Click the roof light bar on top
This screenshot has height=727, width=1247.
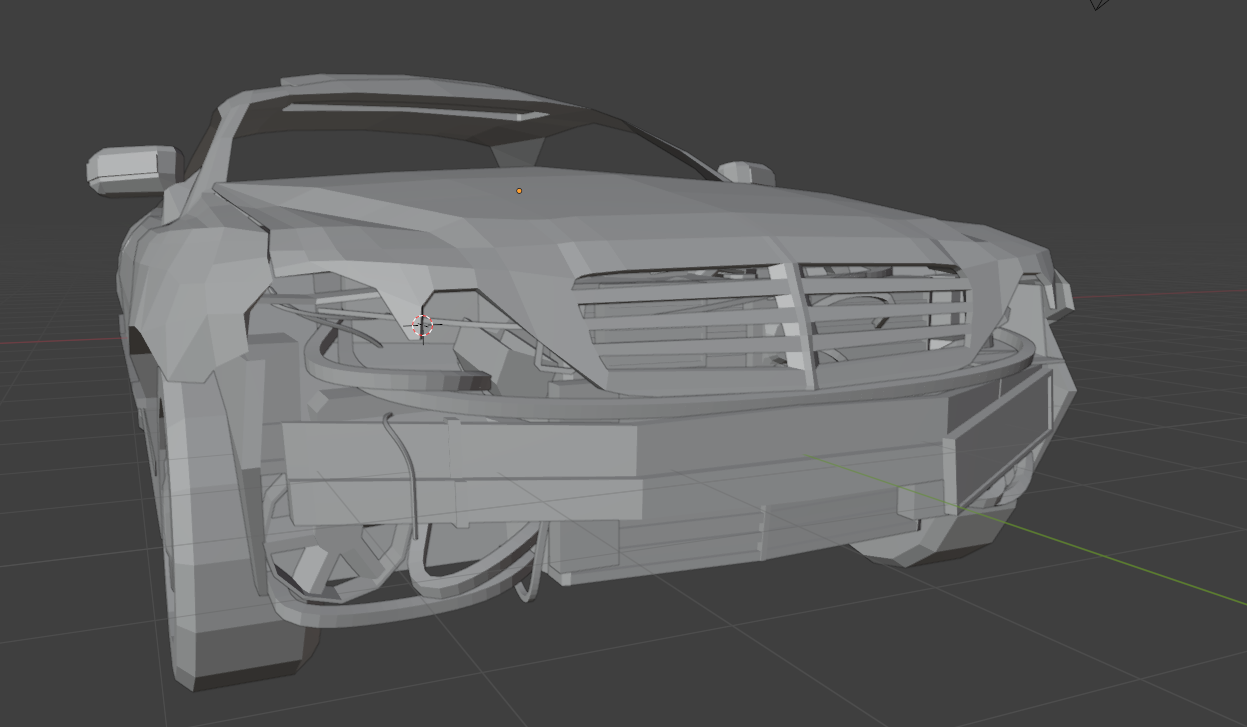(x=415, y=110)
